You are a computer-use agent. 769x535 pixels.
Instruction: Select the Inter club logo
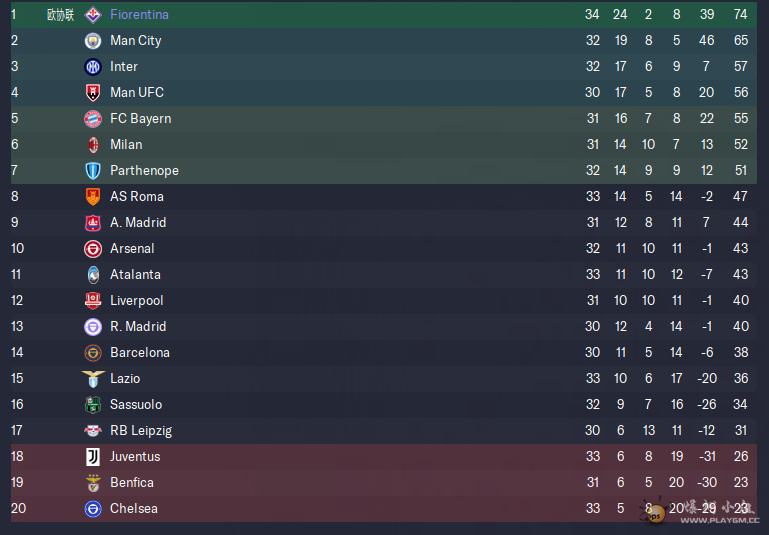tap(93, 67)
